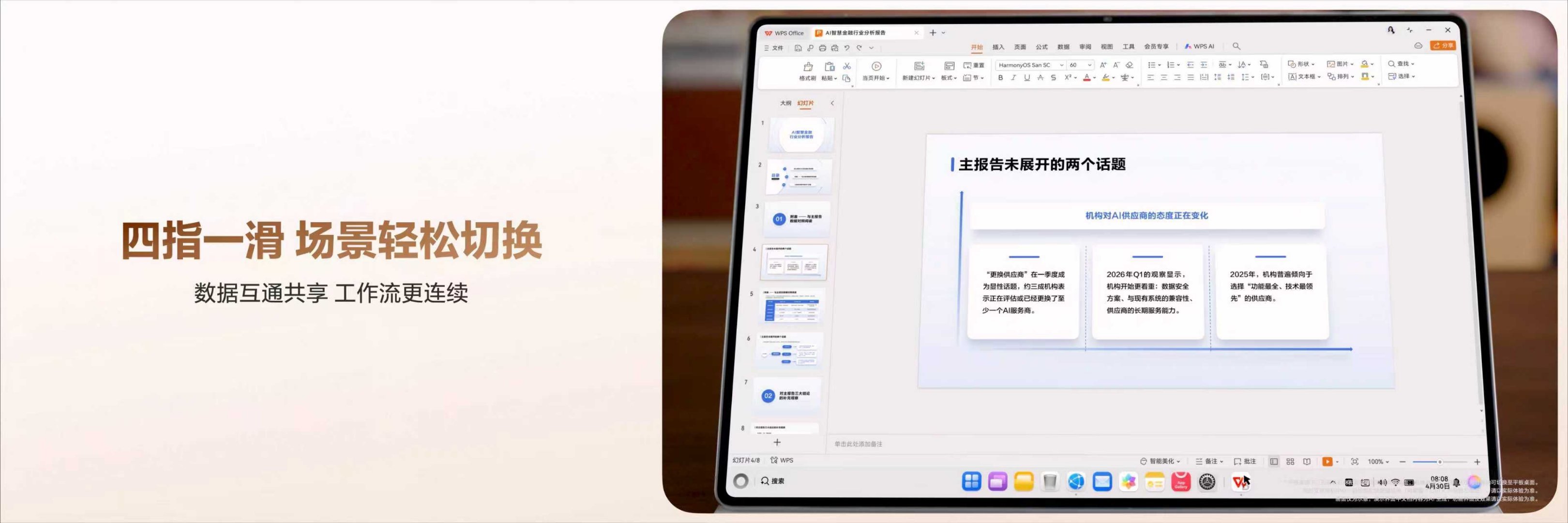The height and width of the screenshot is (523, 1568).
Task: Open the 版式 layout dropdown
Action: tap(949, 78)
